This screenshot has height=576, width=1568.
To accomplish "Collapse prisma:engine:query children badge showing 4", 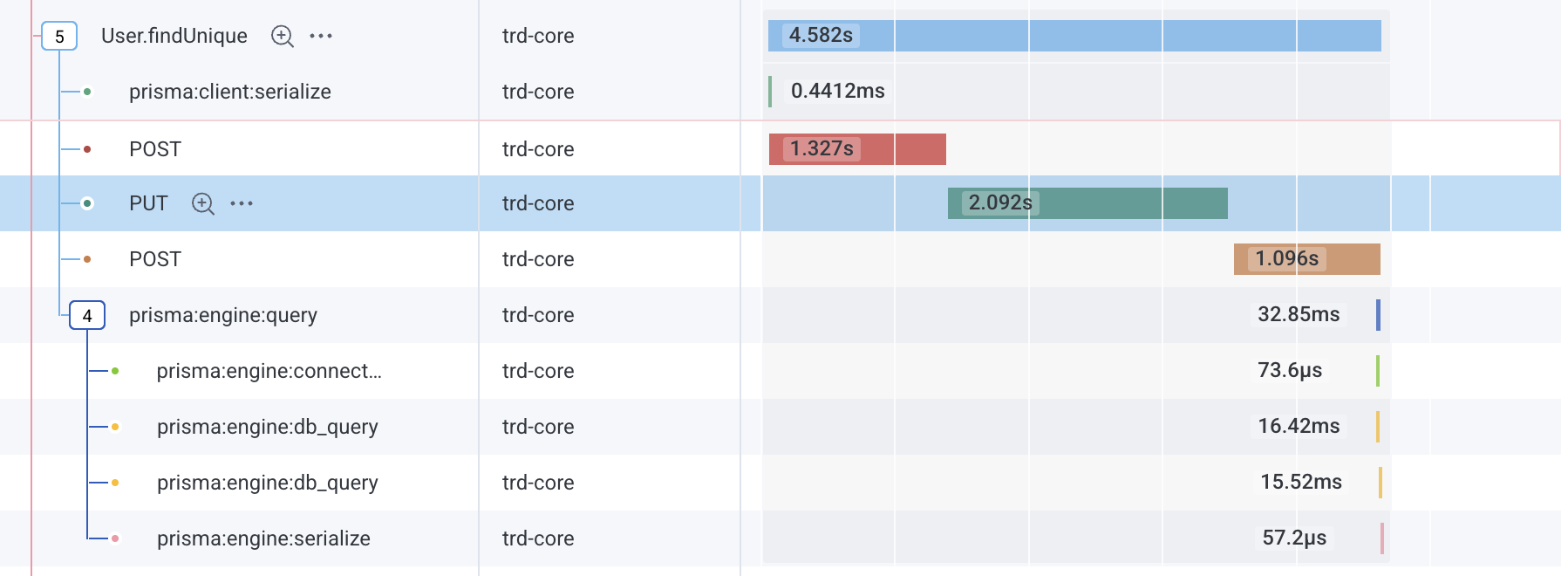I will 87,316.
